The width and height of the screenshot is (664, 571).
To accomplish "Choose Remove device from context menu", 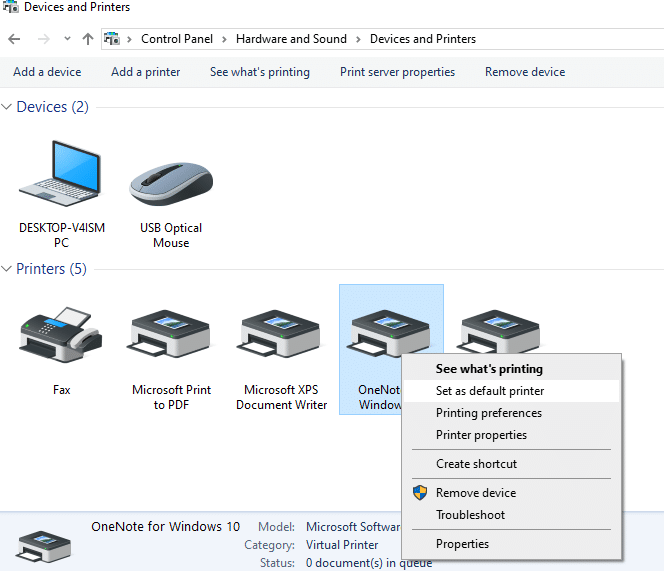I will [476, 493].
